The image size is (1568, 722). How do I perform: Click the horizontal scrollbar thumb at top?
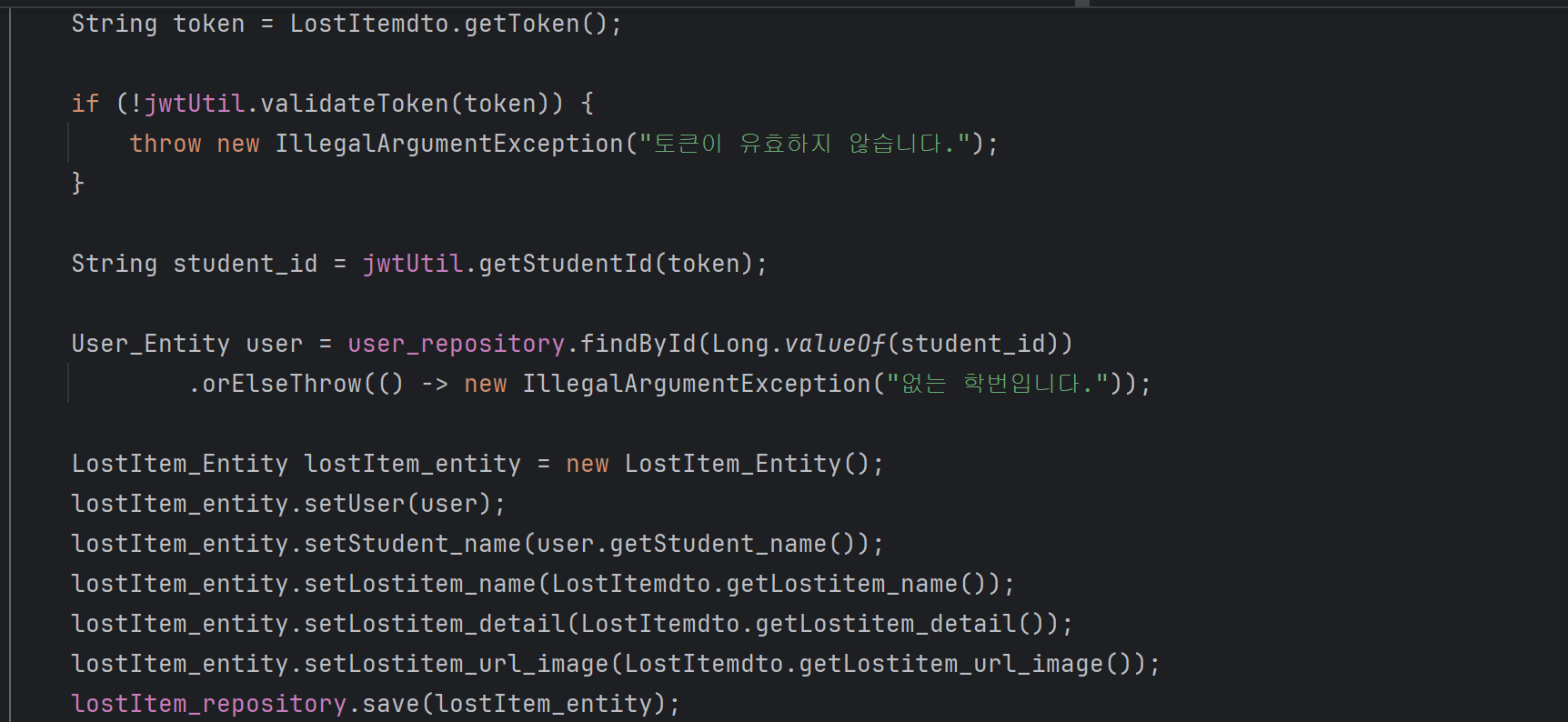pyautogui.click(x=1082, y=4)
